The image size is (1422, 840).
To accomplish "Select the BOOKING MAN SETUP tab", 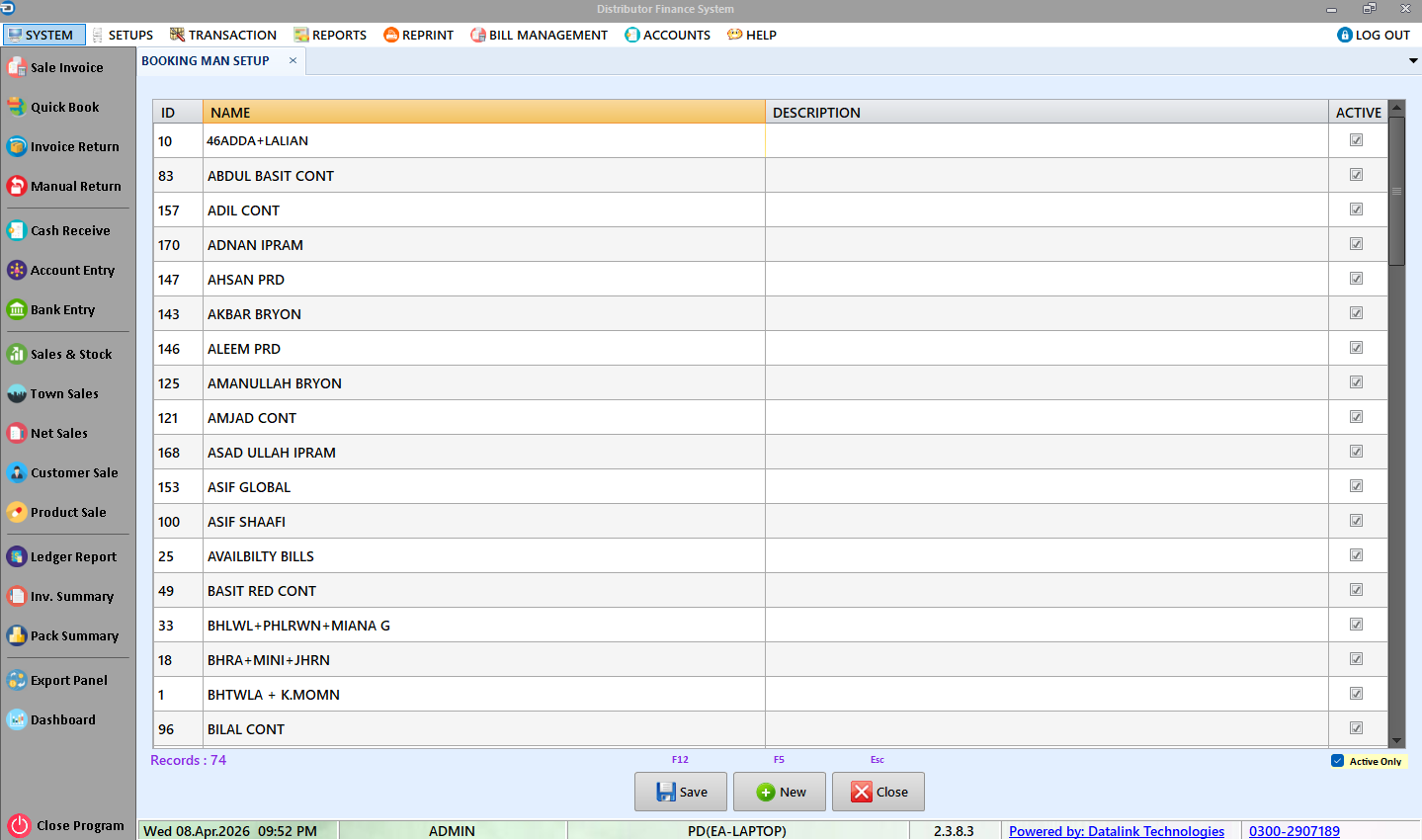I will 206,60.
